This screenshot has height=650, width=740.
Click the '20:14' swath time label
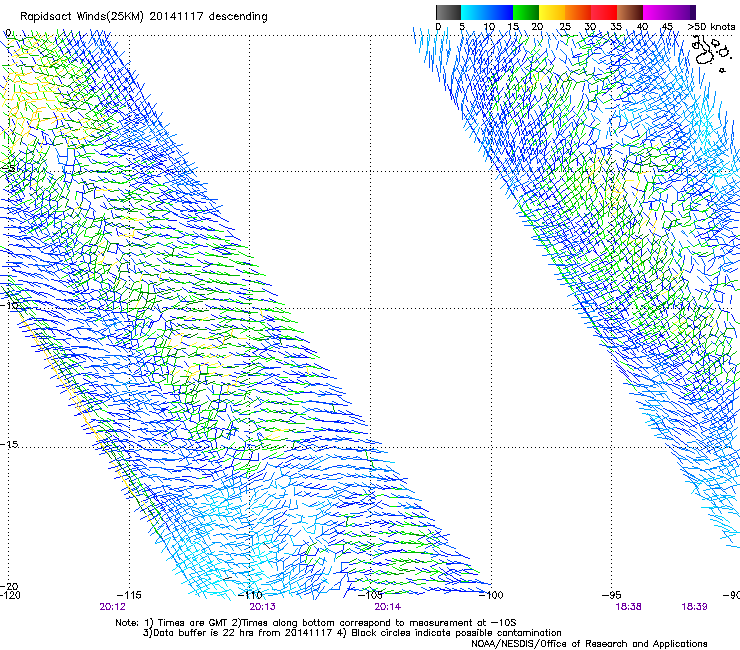tap(387, 607)
